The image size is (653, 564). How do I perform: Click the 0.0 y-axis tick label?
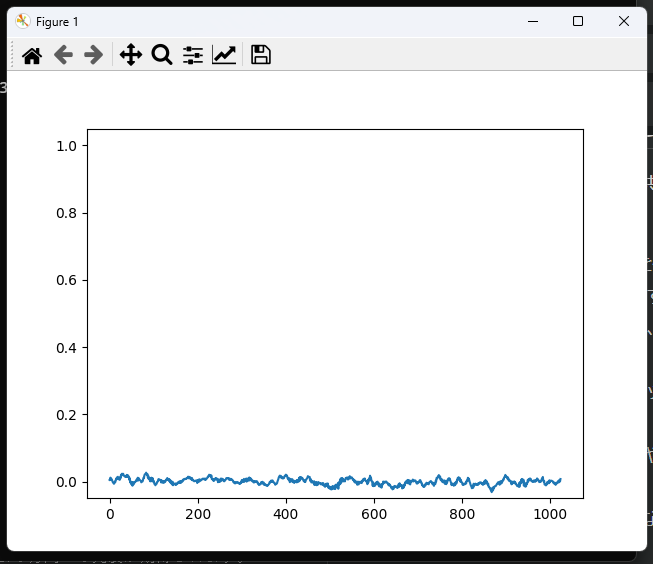66,482
